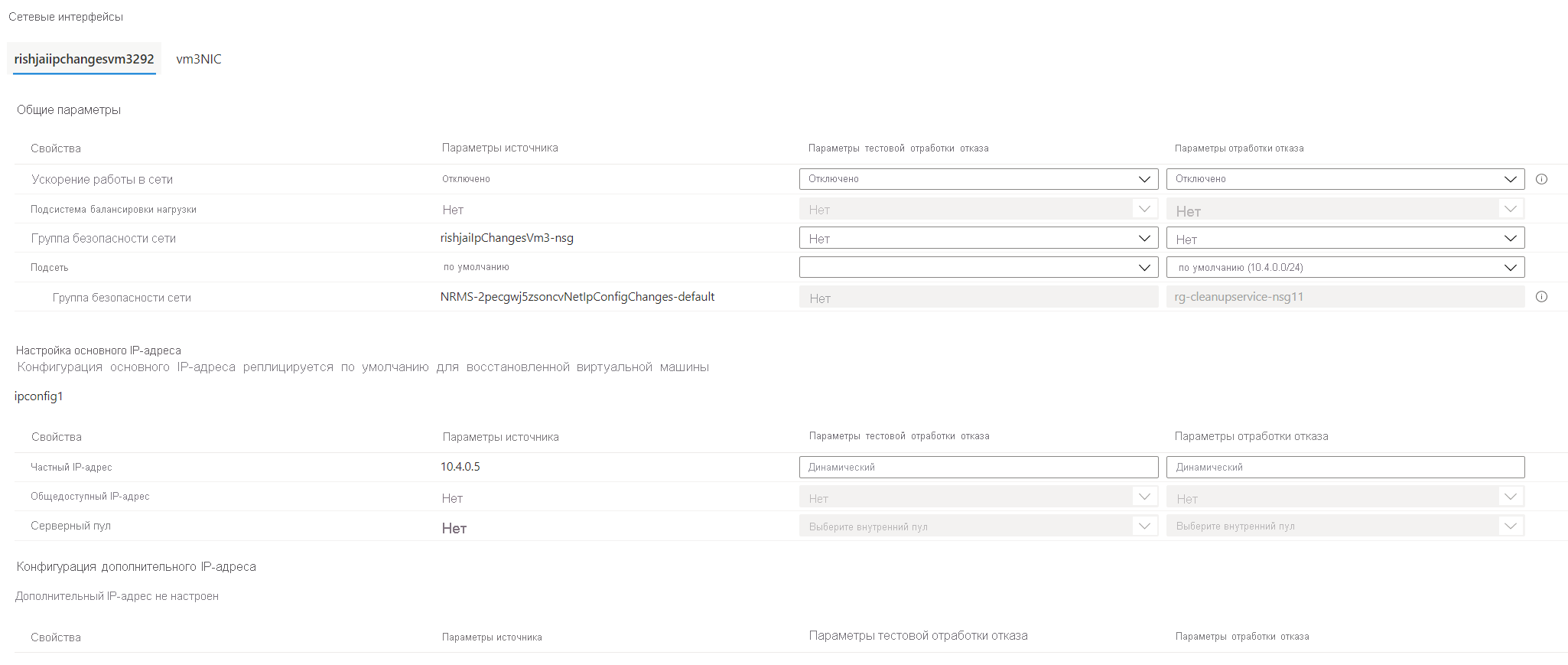Click info icon beside rg-cleanupservice-nsg11 field
This screenshot has width=1568, height=665.
(1541, 297)
